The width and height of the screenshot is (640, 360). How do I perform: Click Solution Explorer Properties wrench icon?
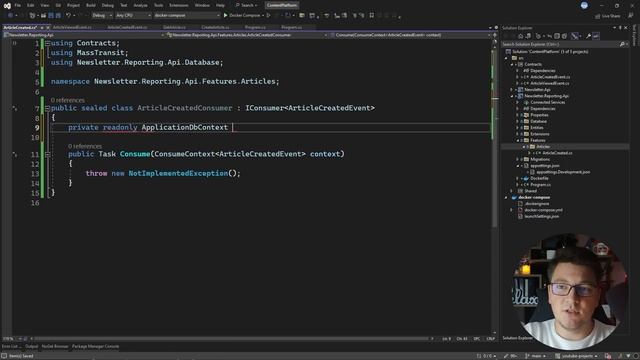click(588, 36)
